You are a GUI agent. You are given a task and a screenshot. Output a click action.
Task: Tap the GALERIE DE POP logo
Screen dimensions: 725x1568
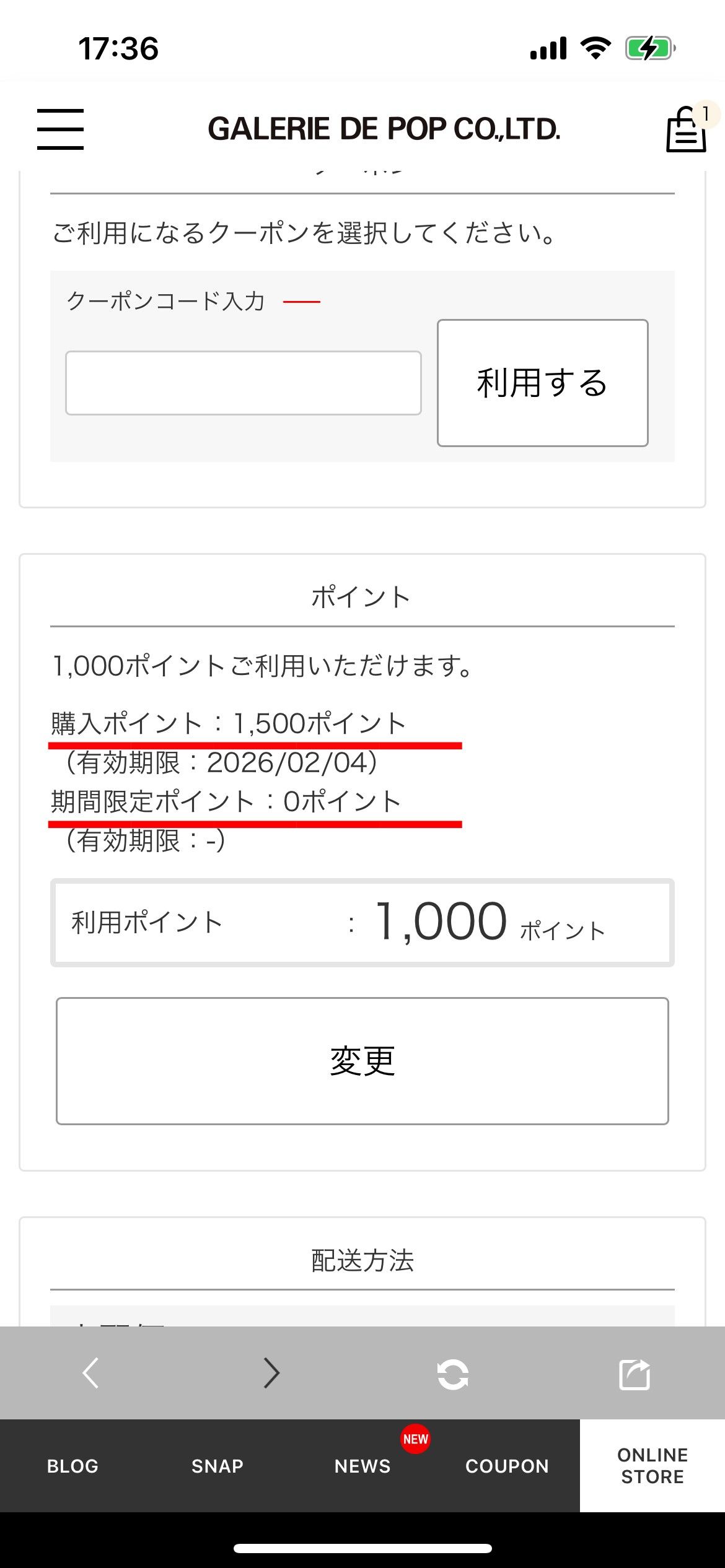(384, 129)
